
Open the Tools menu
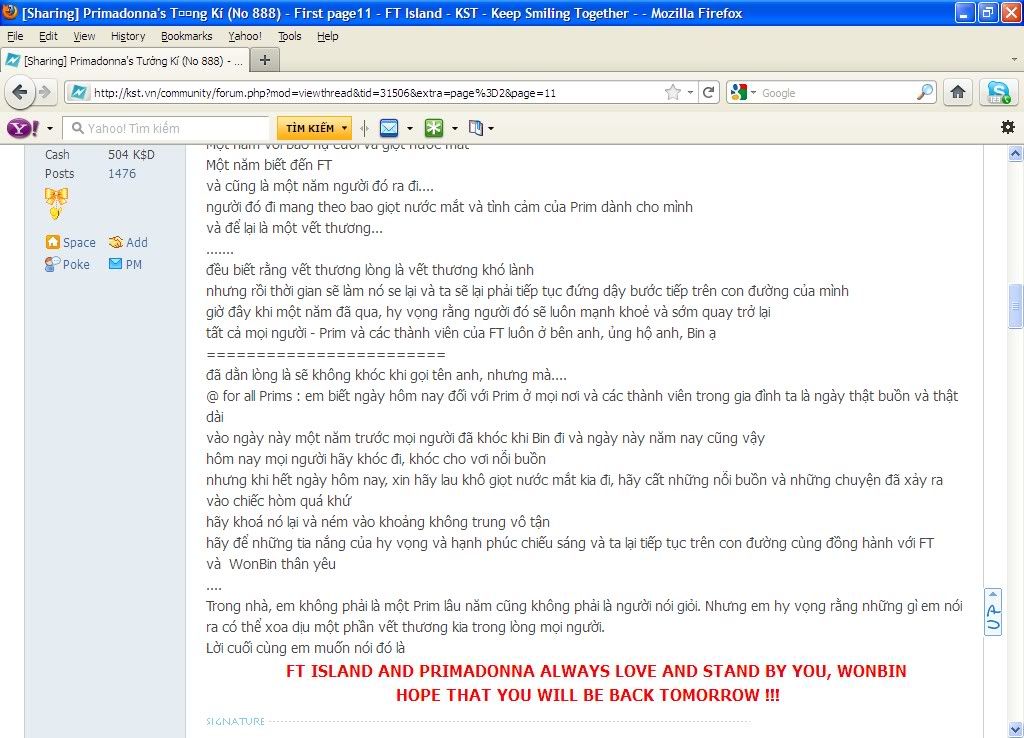click(290, 37)
